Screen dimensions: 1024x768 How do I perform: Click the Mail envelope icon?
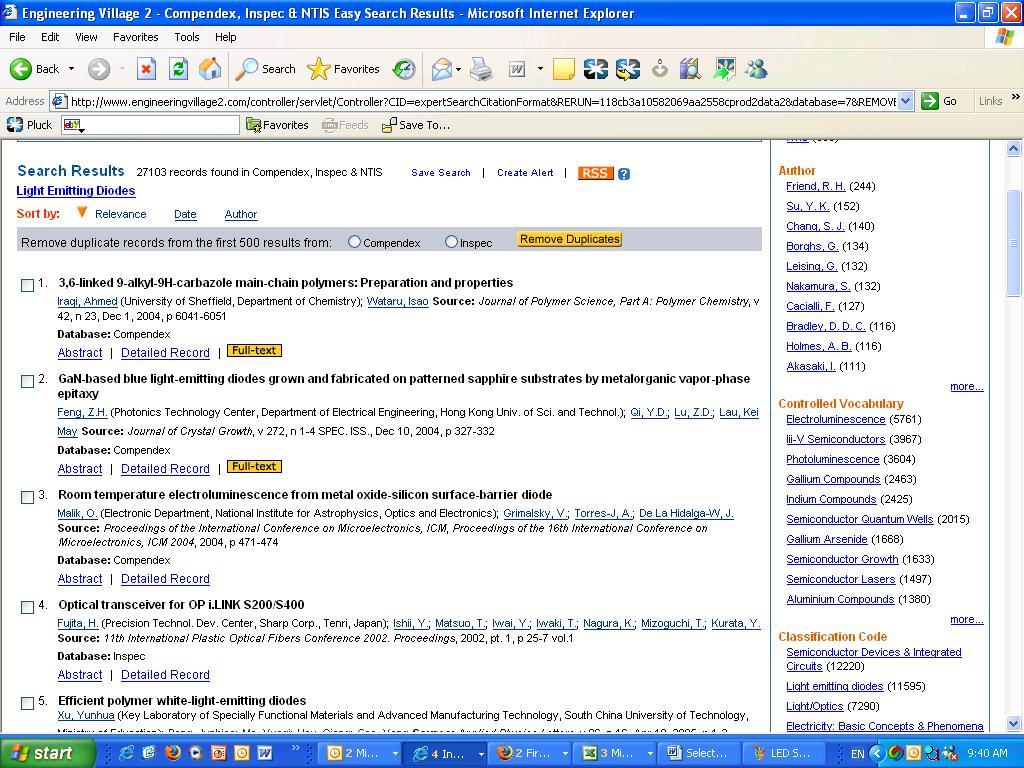442,69
